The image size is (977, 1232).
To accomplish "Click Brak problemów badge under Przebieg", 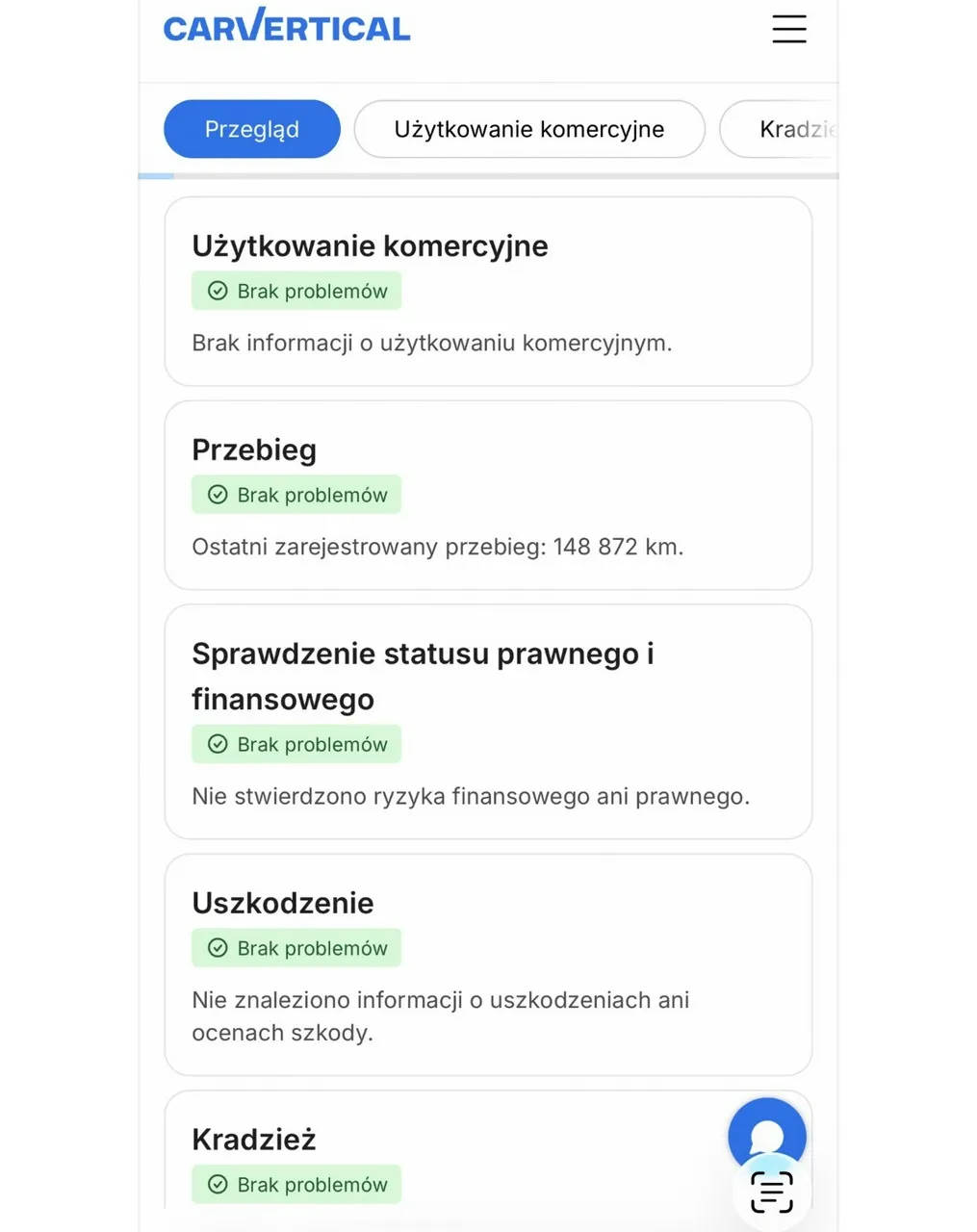I will click(x=296, y=495).
